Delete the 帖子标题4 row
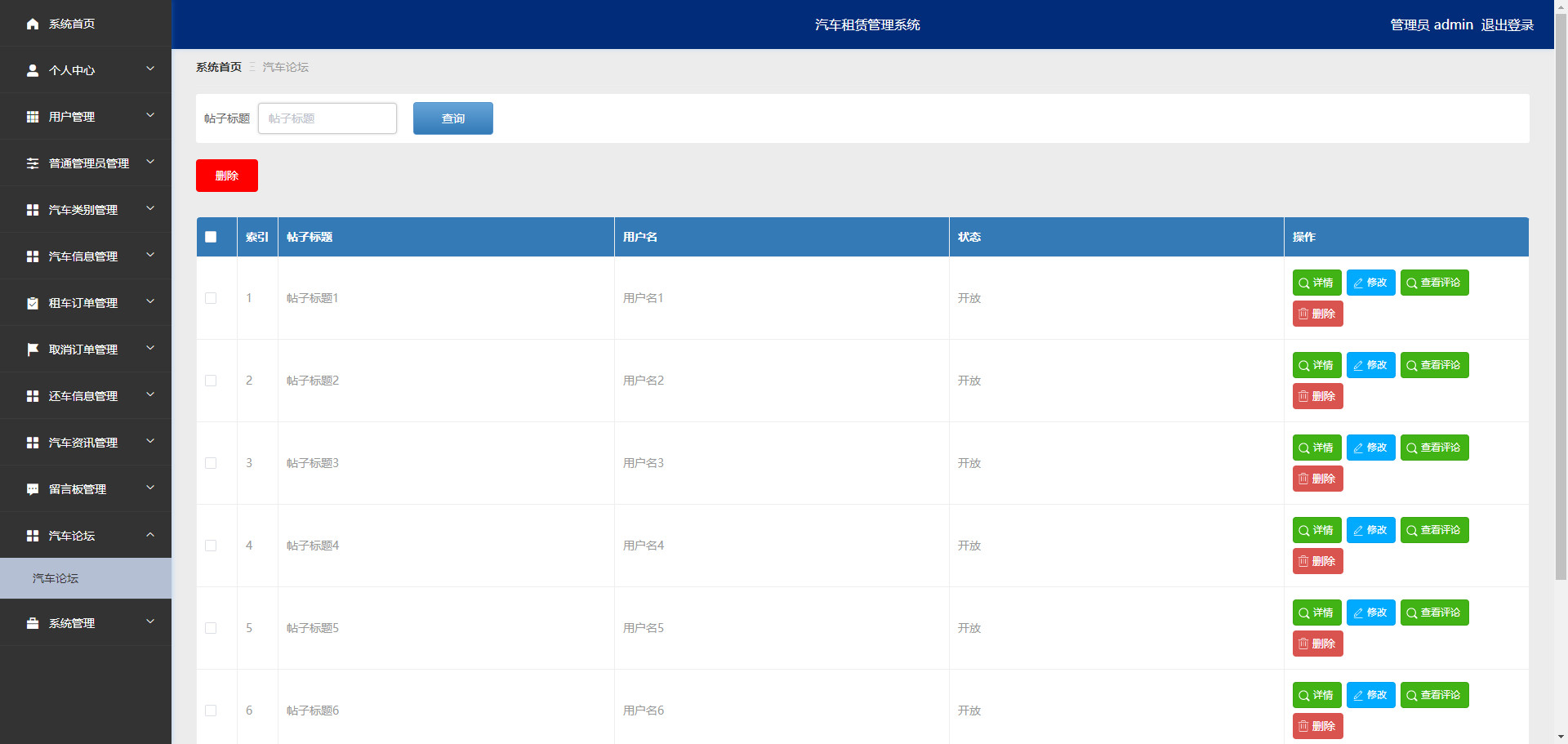 point(1317,561)
